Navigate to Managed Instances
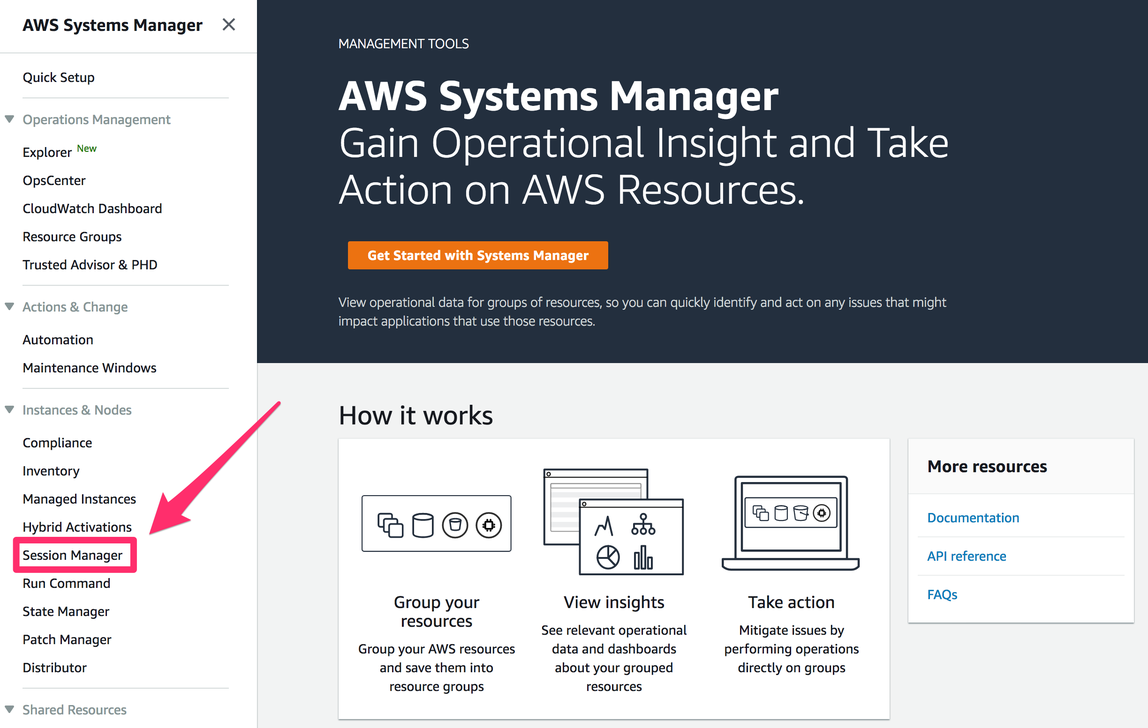Viewport: 1148px width, 728px height. (79, 499)
